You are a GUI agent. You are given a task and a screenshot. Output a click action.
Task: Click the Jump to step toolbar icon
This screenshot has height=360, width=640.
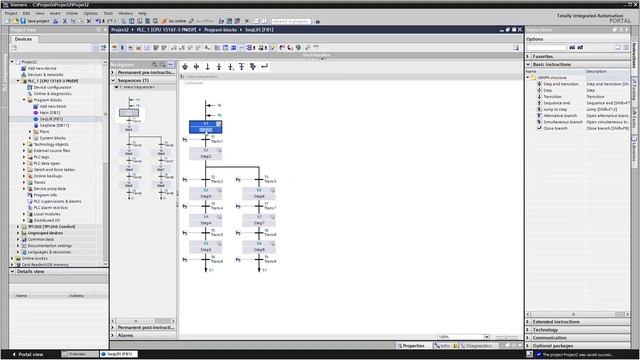tap(231, 67)
